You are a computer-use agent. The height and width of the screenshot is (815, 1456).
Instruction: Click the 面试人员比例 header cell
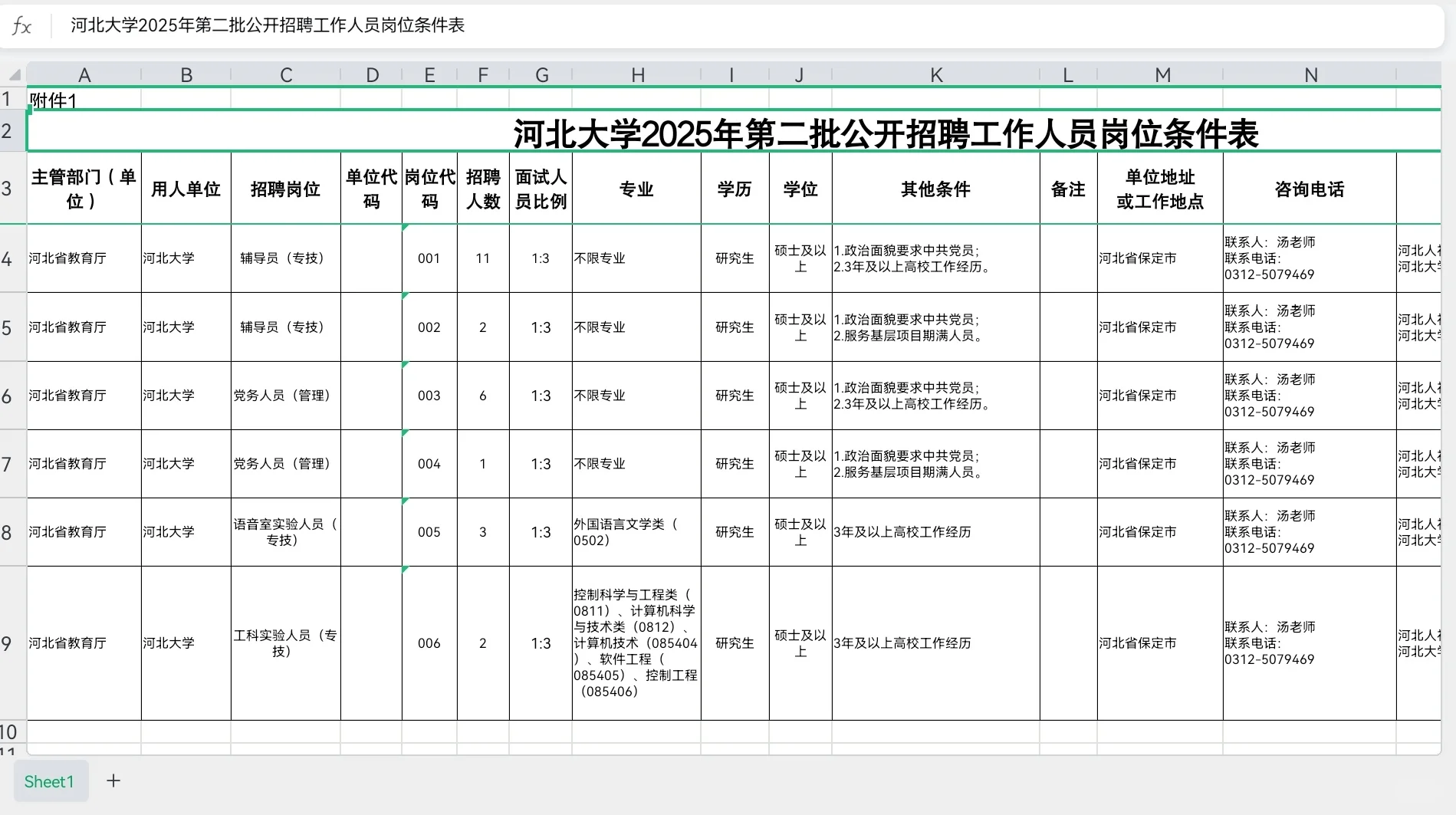tap(541, 189)
